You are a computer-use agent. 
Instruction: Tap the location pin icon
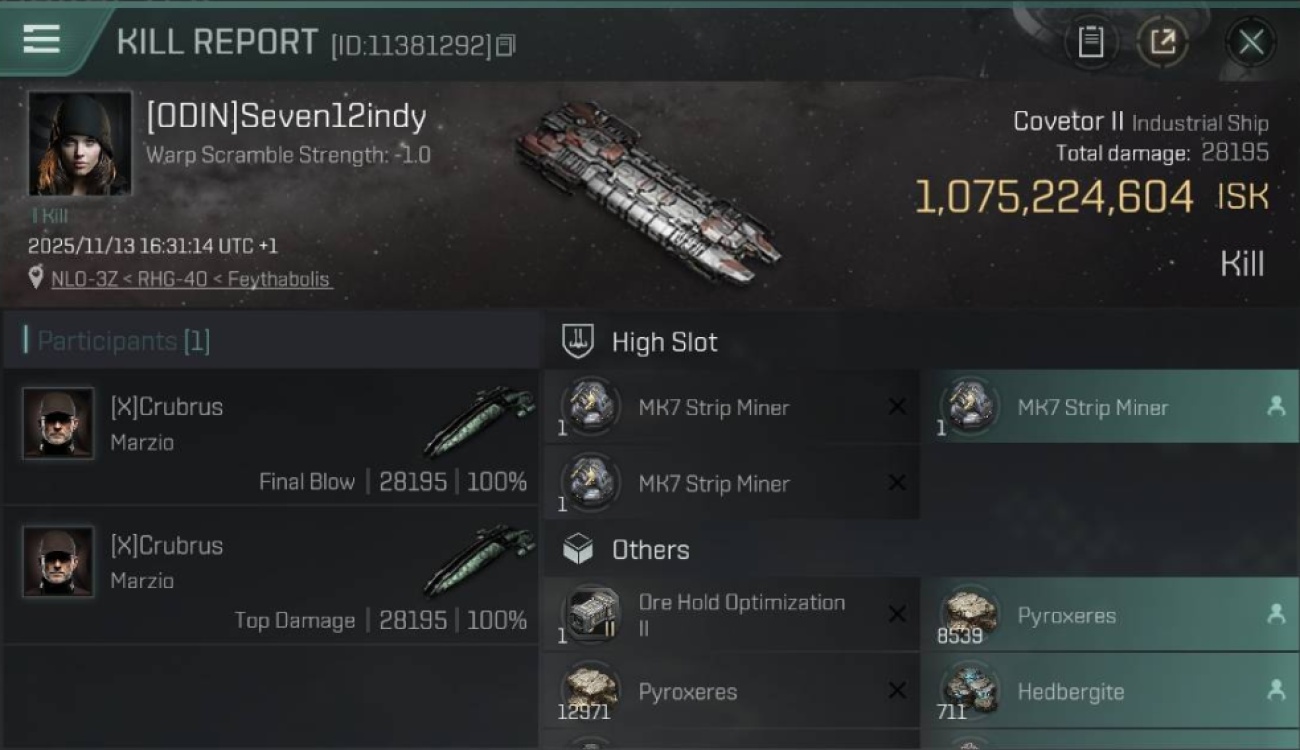(37, 278)
